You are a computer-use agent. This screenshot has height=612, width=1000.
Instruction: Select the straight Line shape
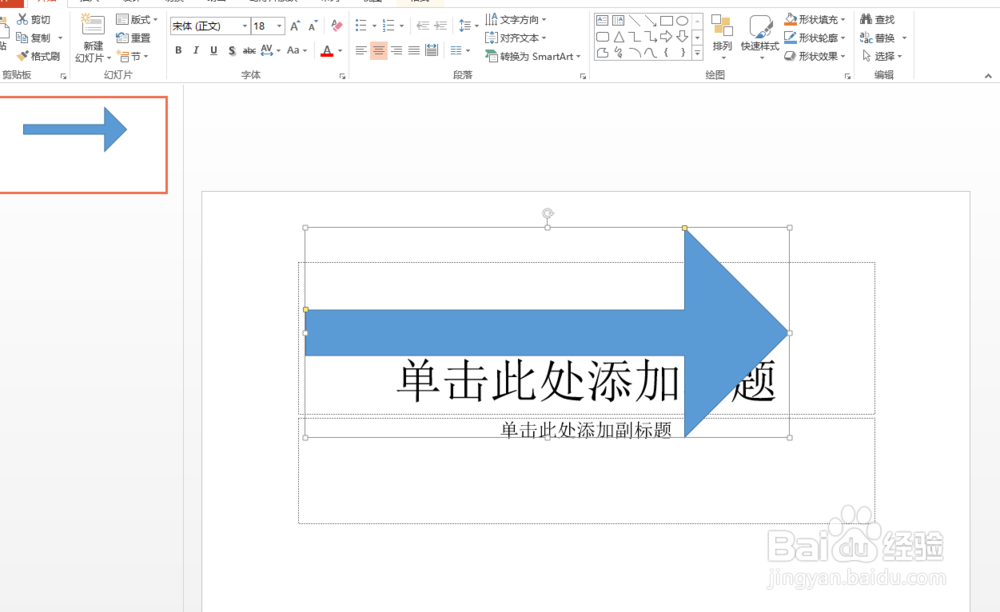(635, 20)
